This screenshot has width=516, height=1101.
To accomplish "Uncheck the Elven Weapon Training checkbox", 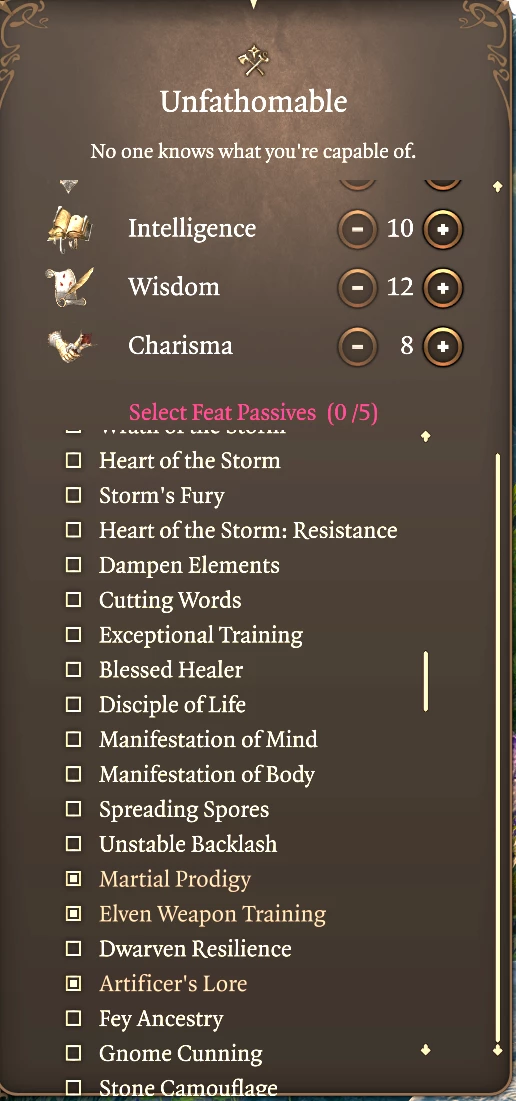I will (x=73, y=914).
